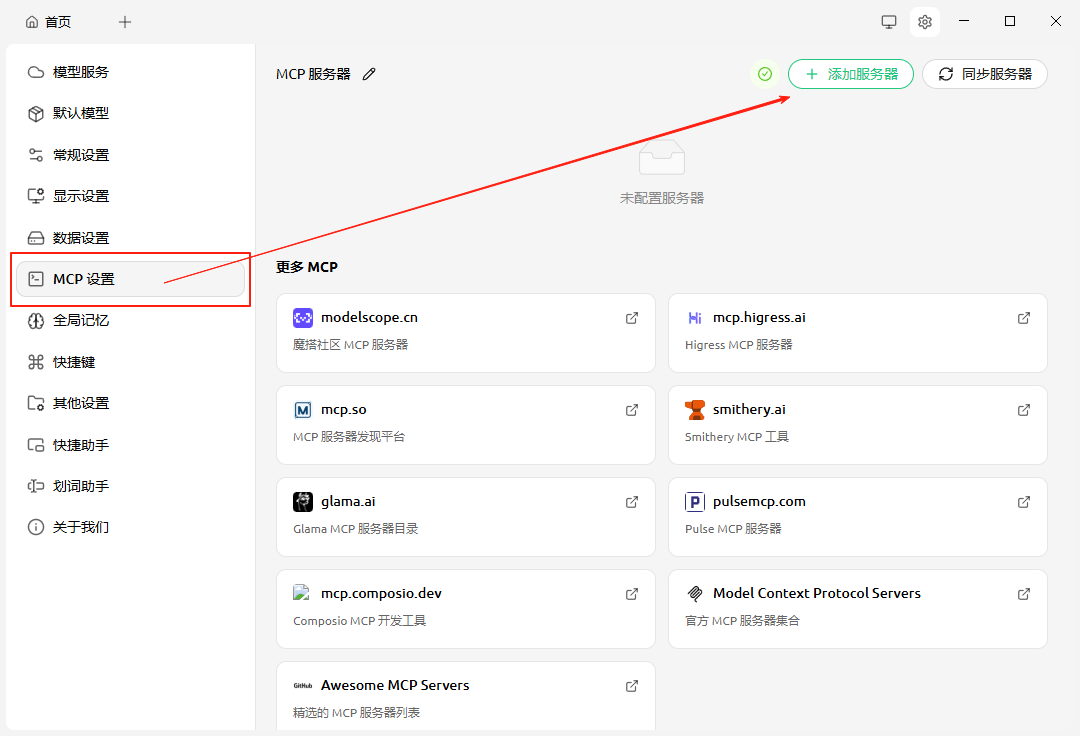Select MCP 设置 menu item
The image size is (1080, 736).
point(130,279)
